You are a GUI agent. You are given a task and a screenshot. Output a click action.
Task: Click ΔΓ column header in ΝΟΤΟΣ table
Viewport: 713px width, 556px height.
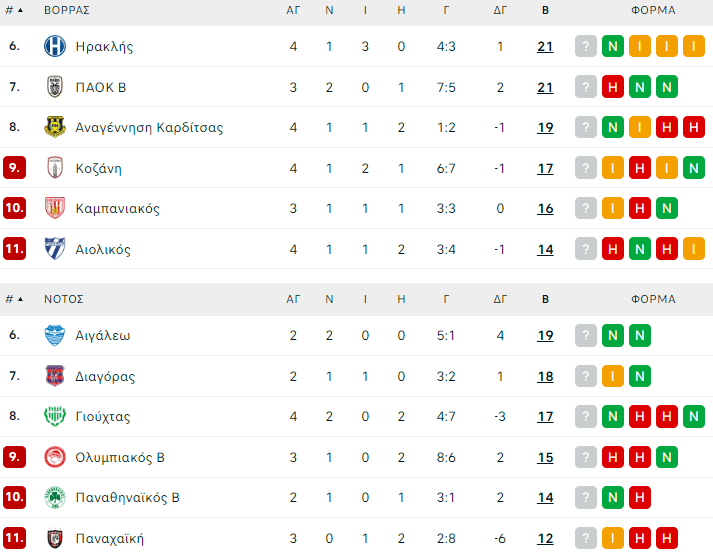[x=501, y=299]
